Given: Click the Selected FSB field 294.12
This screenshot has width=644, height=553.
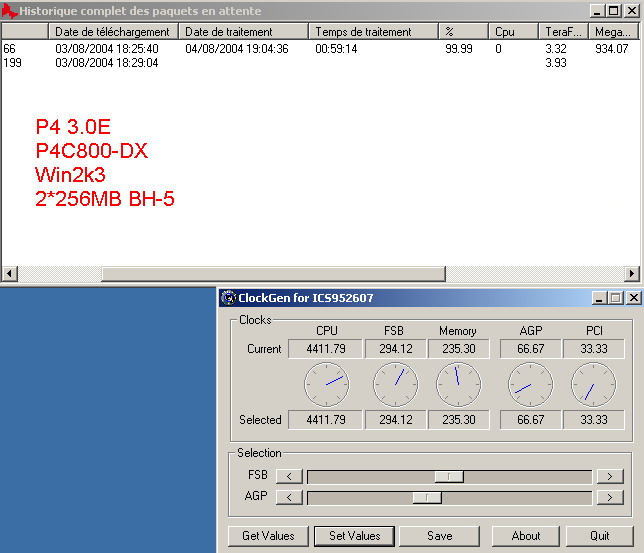Looking at the screenshot, I should tap(396, 419).
